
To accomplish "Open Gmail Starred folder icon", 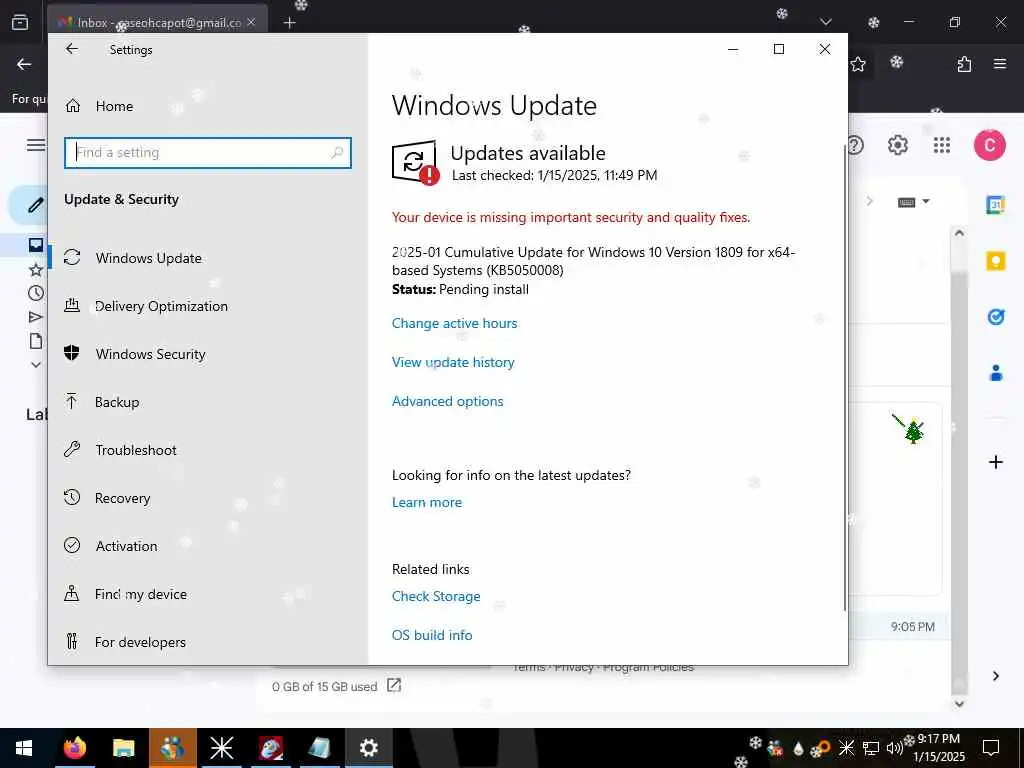I will (x=36, y=269).
